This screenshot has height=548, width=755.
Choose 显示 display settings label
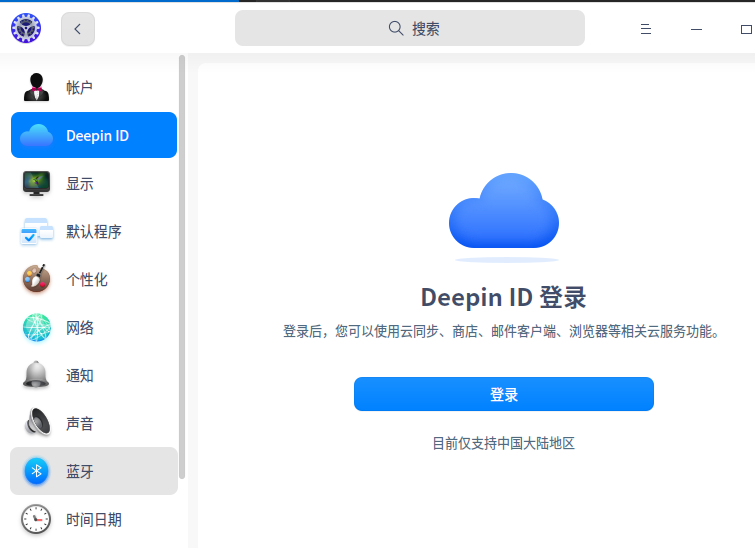click(x=79, y=183)
